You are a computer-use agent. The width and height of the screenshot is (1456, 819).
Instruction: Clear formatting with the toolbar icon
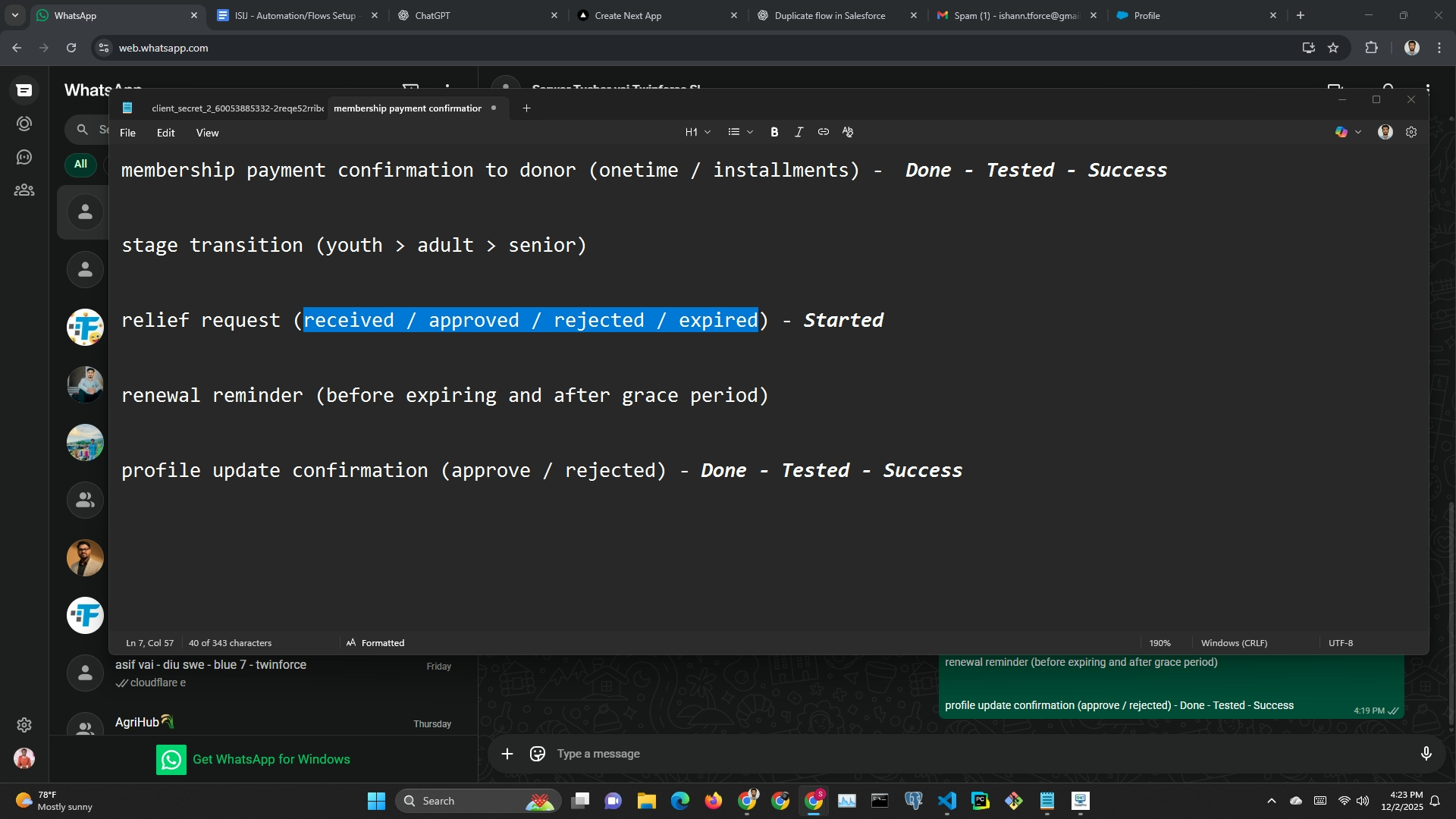(x=848, y=132)
